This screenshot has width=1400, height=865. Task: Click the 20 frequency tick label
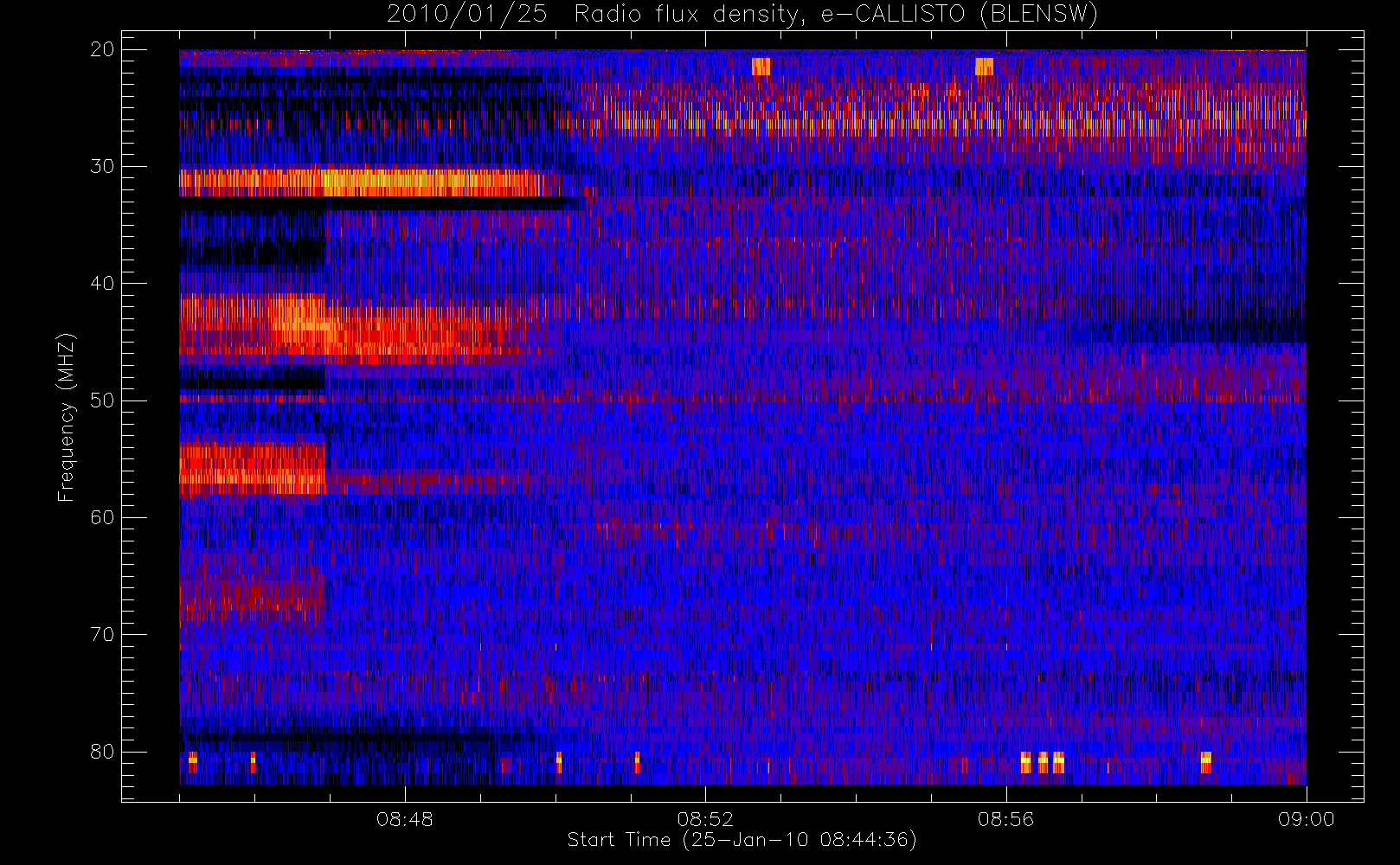tap(103, 49)
